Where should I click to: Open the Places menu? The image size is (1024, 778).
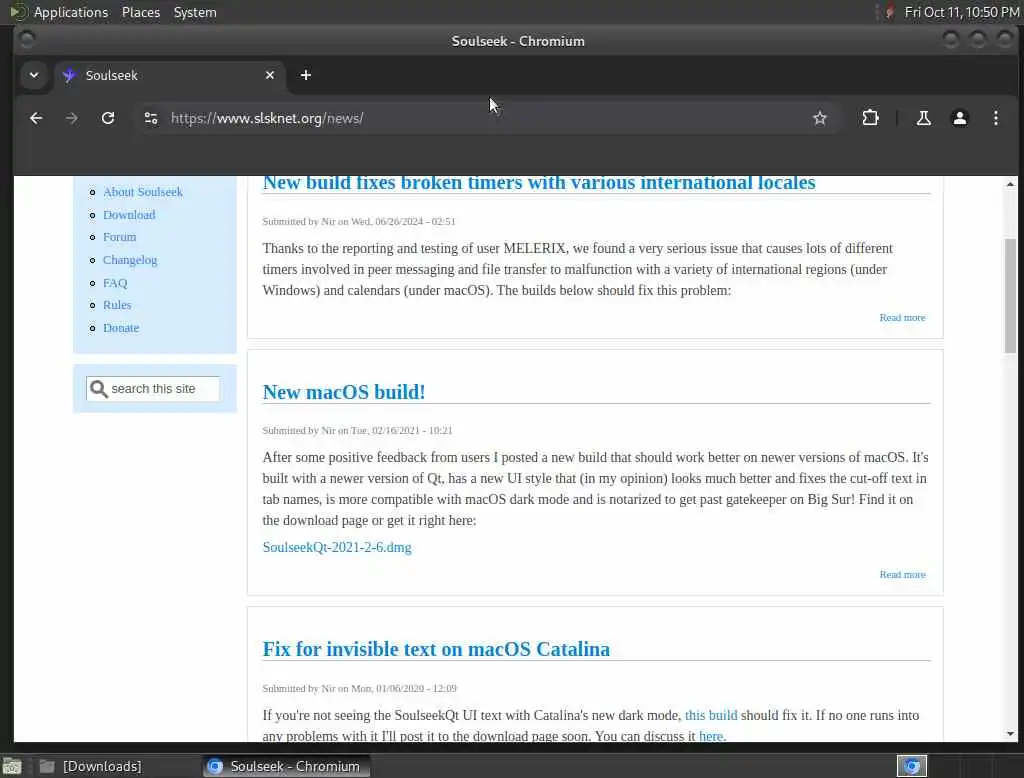[x=140, y=12]
